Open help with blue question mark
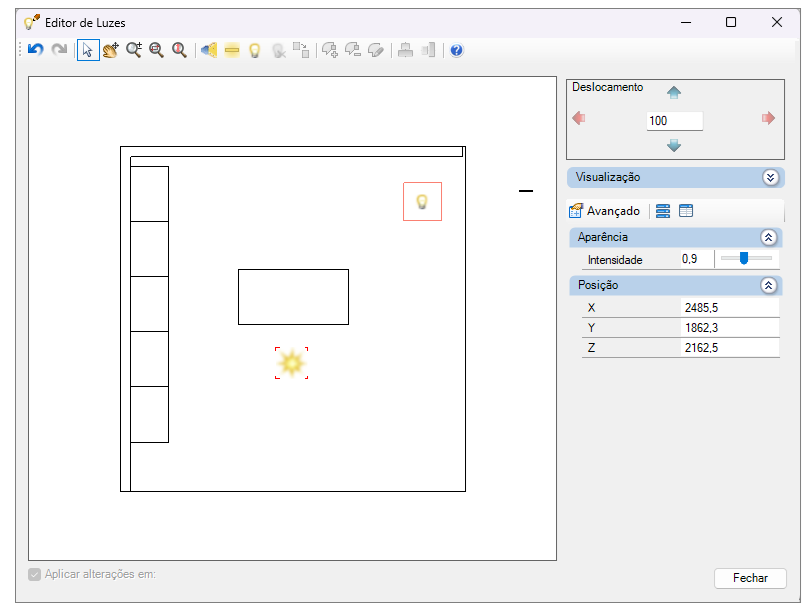This screenshot has width=811, height=614. [x=457, y=50]
